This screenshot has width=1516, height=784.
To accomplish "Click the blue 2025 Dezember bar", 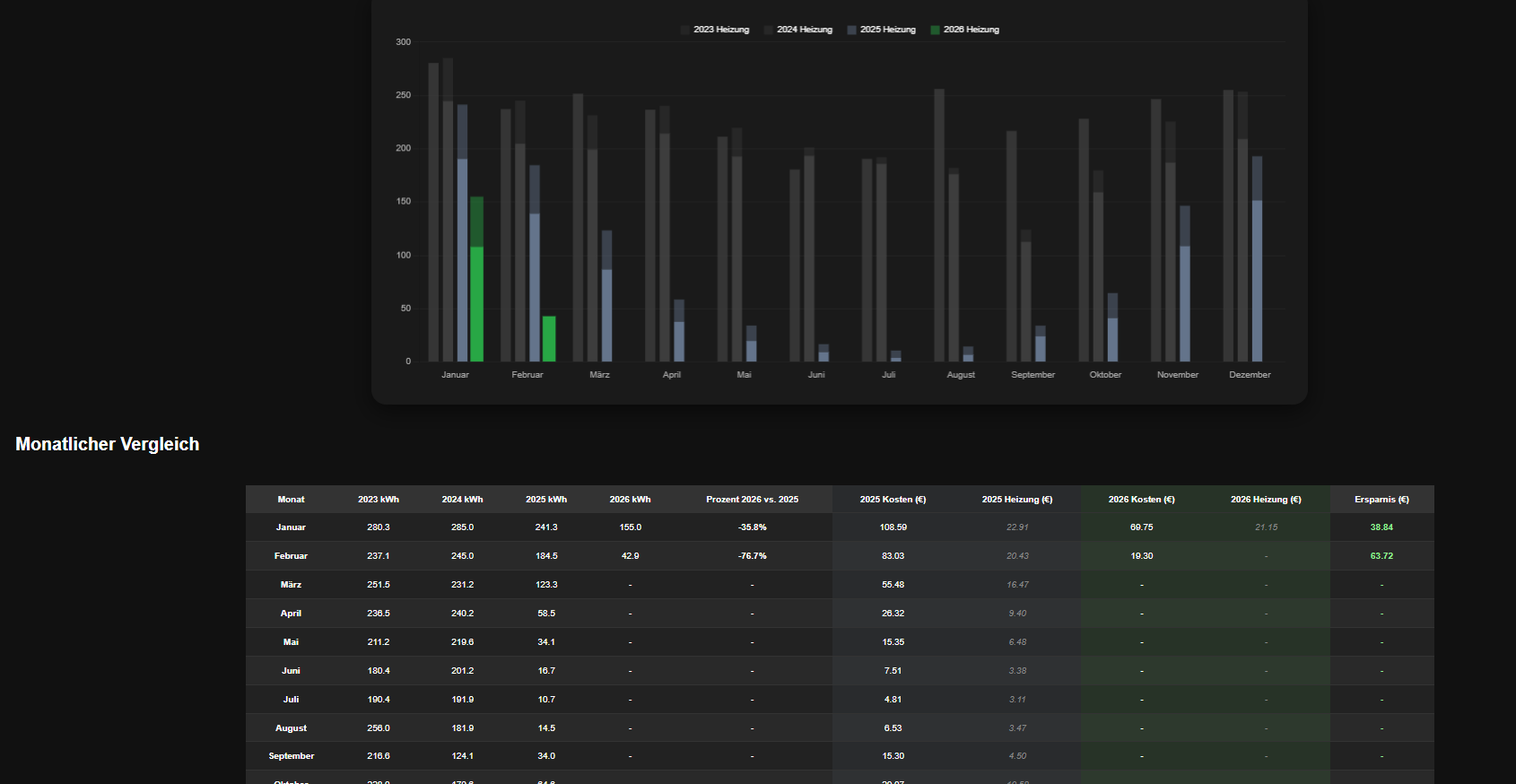I will pos(1257,259).
